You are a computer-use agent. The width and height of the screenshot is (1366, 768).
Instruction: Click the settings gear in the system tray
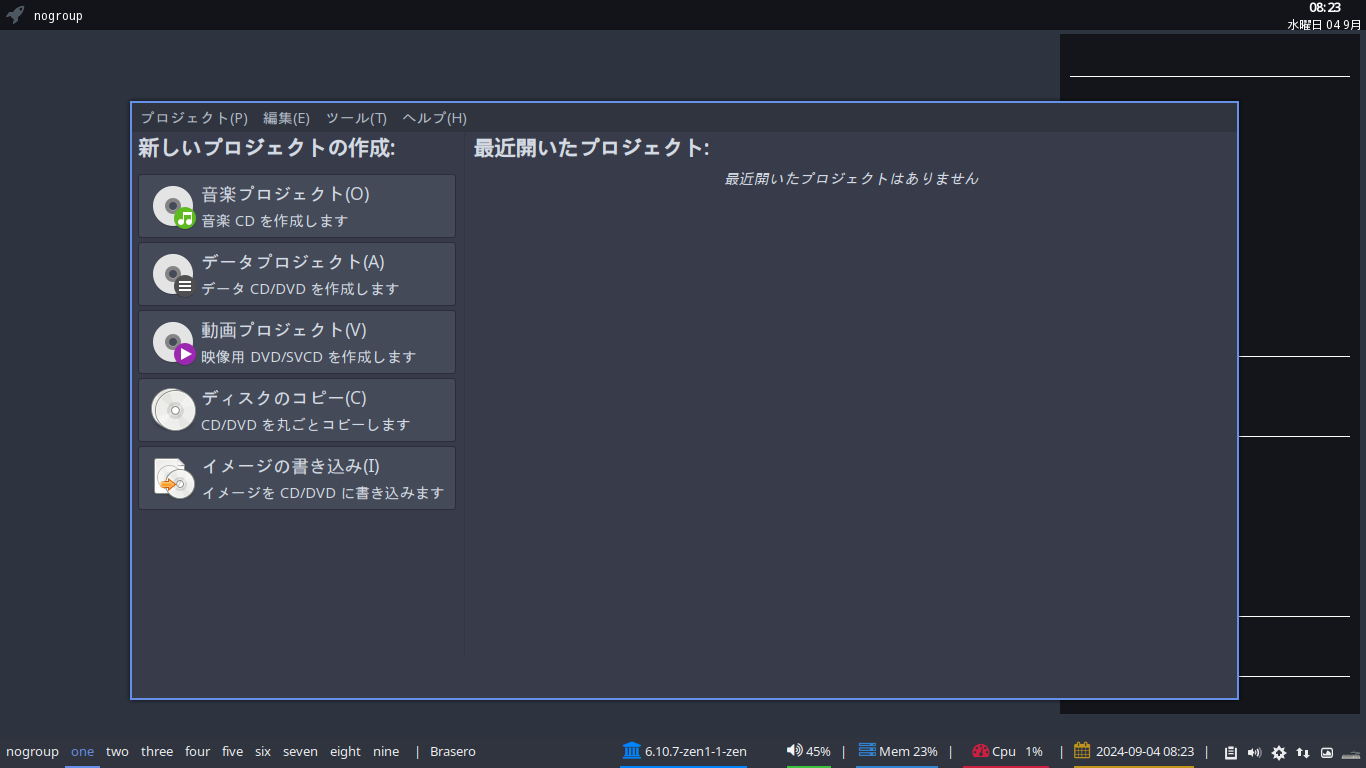click(1279, 752)
